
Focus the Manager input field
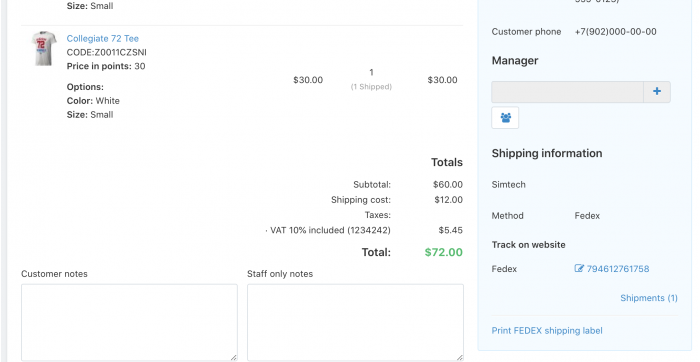coord(567,92)
